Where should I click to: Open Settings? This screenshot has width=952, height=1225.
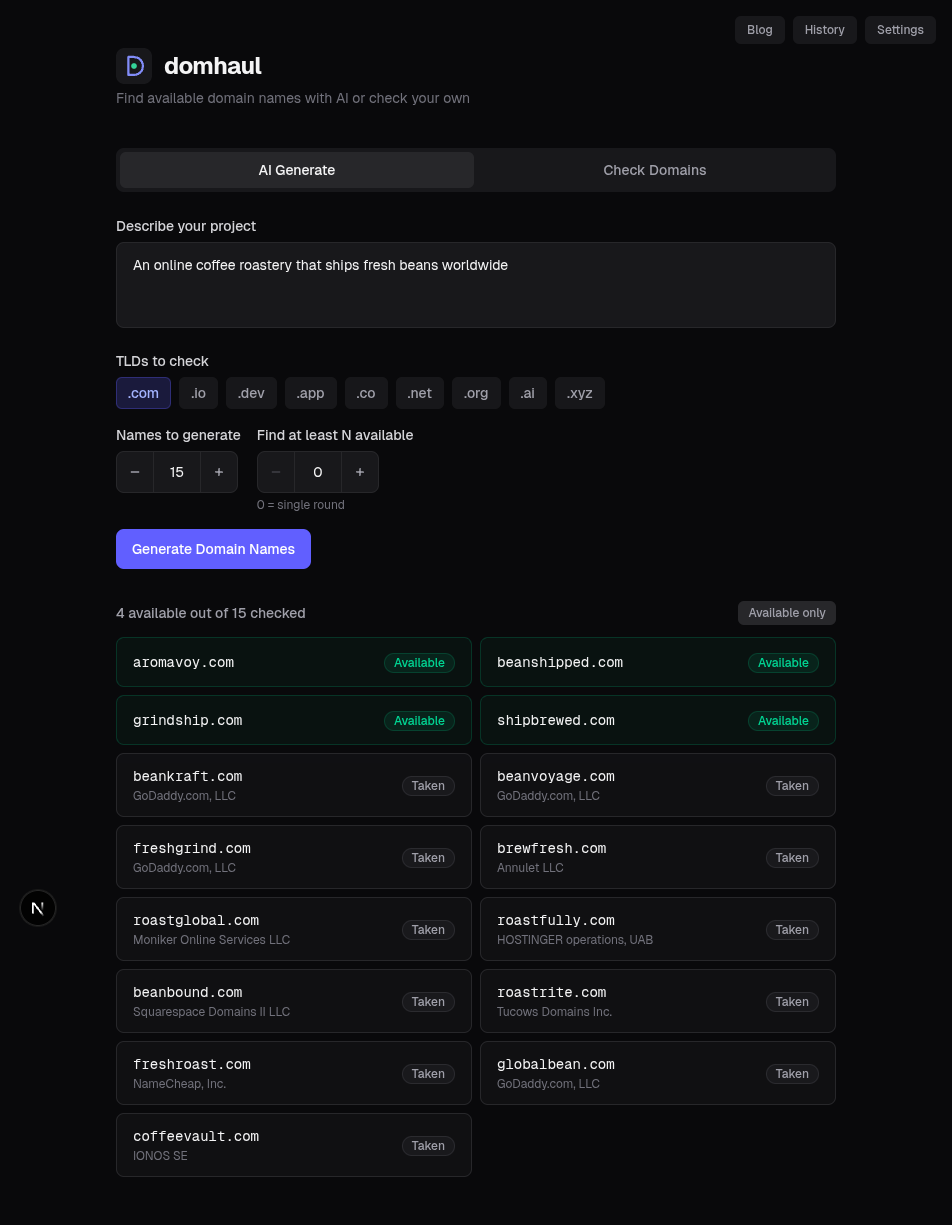899,29
